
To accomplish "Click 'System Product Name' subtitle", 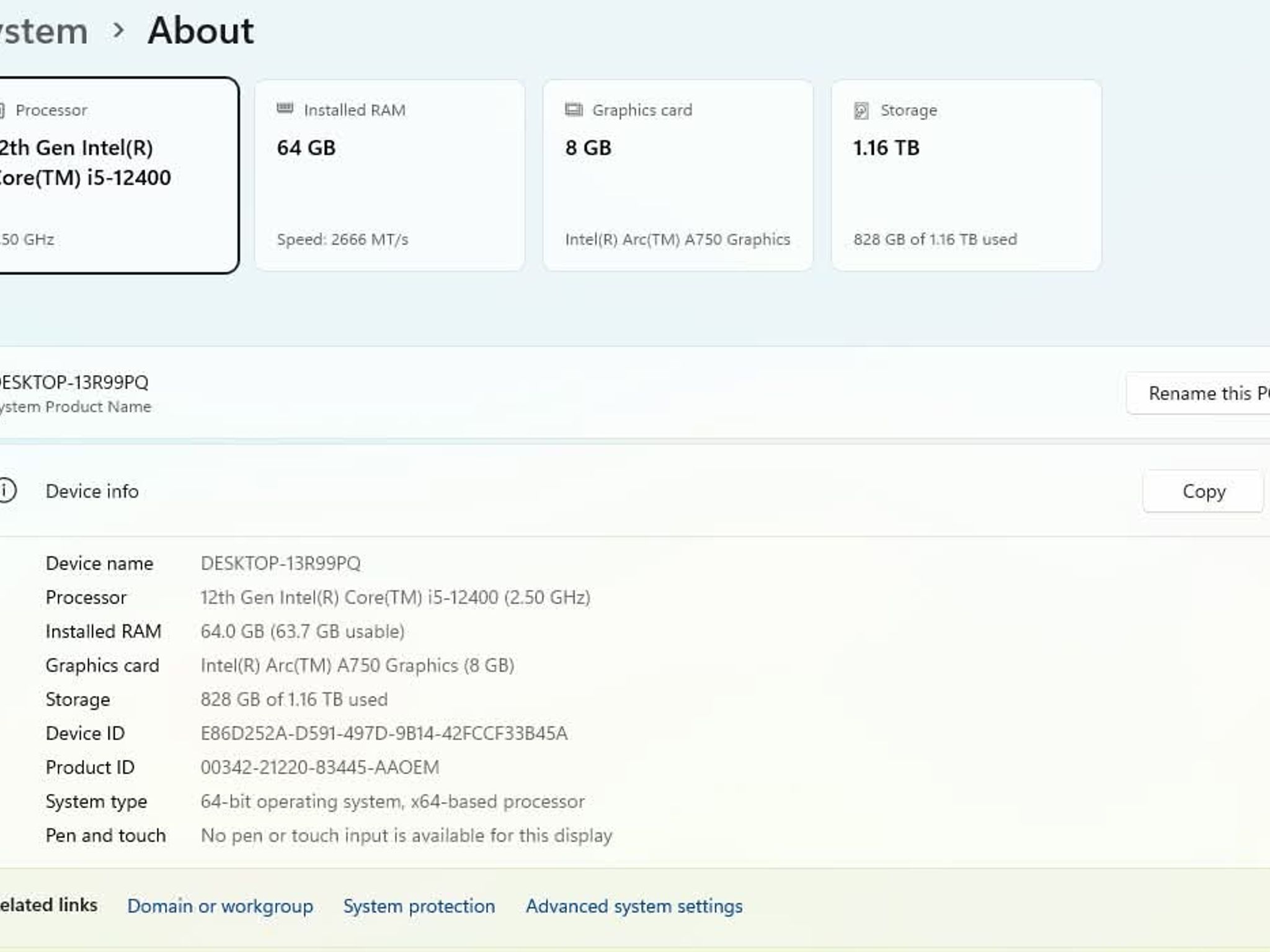I will pyautogui.click(x=75, y=407).
